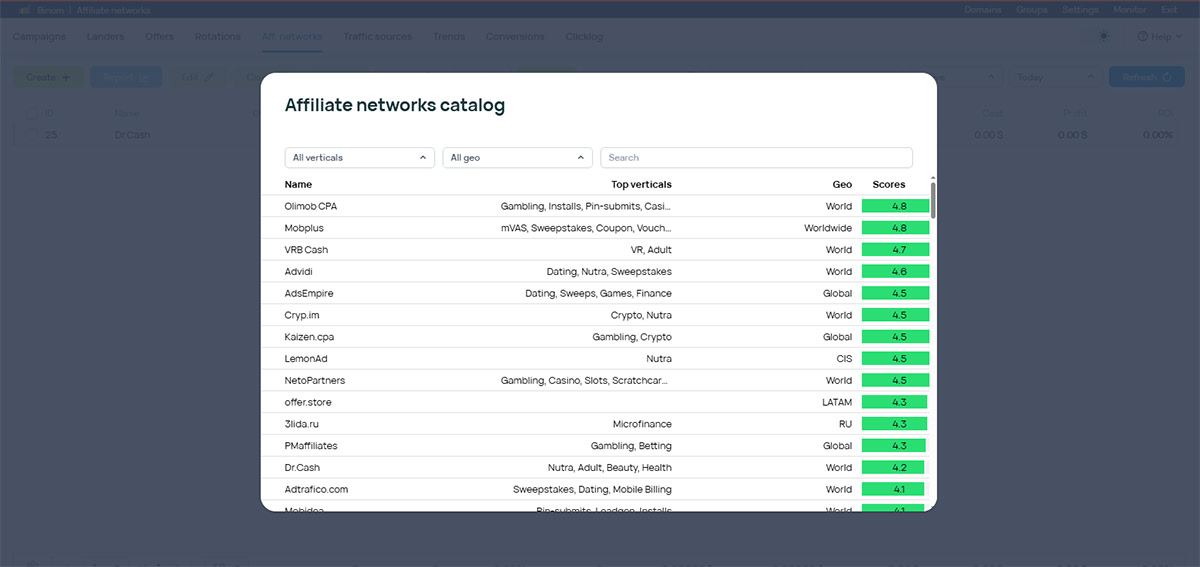Open the Conversions tab

(515, 37)
